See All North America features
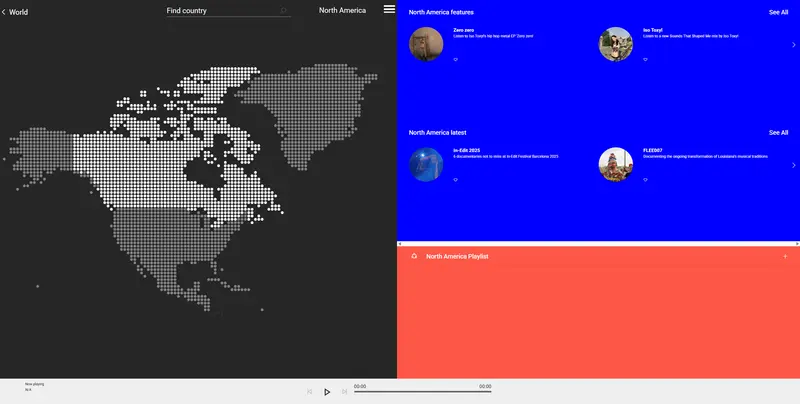Viewport: 800px width, 404px height. tap(778, 12)
